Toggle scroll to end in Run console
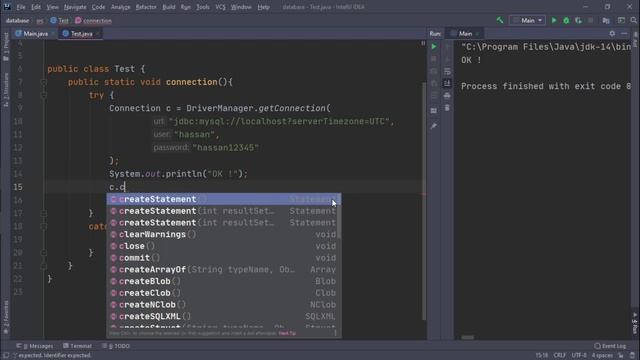The width and height of the screenshot is (640, 360). click(x=447, y=83)
